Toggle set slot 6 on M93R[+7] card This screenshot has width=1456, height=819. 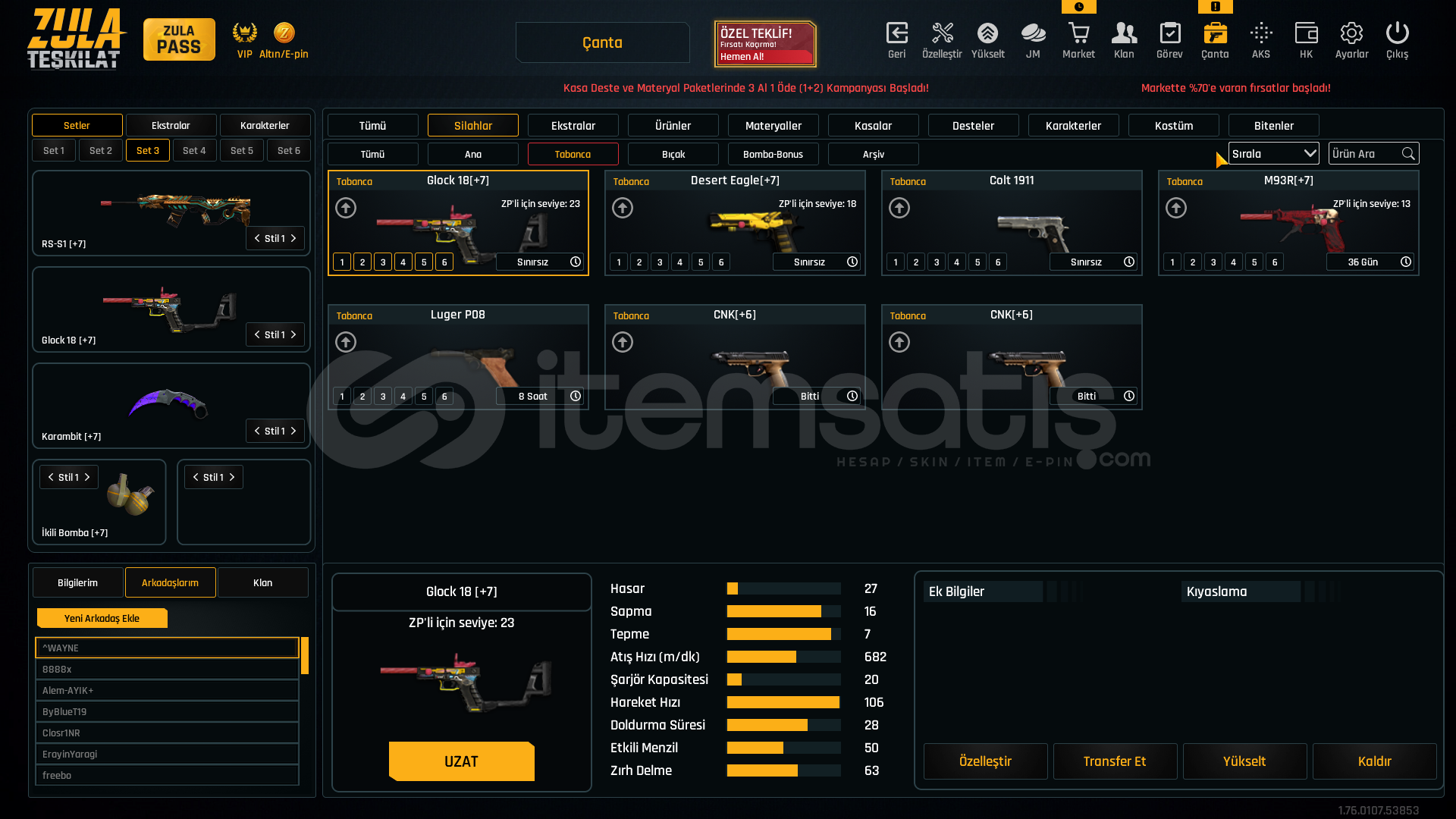[x=1275, y=262]
